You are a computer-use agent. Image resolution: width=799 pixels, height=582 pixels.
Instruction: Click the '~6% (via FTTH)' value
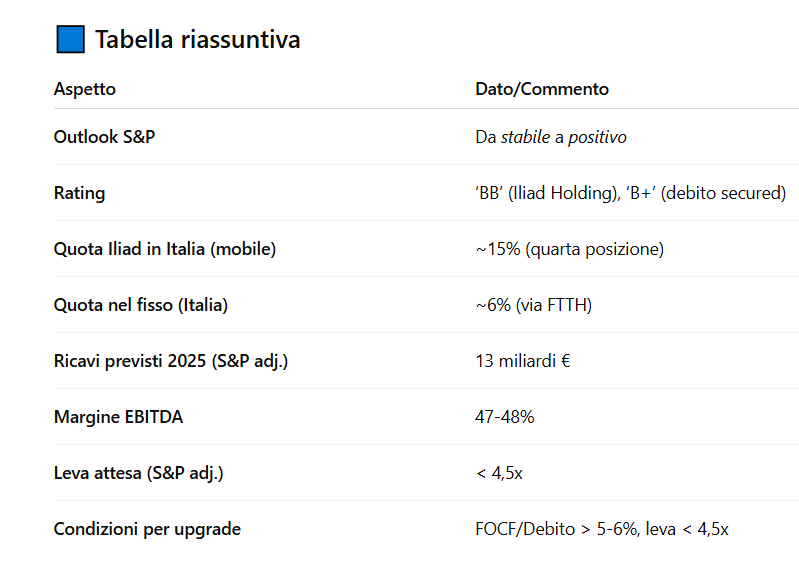pos(534,305)
